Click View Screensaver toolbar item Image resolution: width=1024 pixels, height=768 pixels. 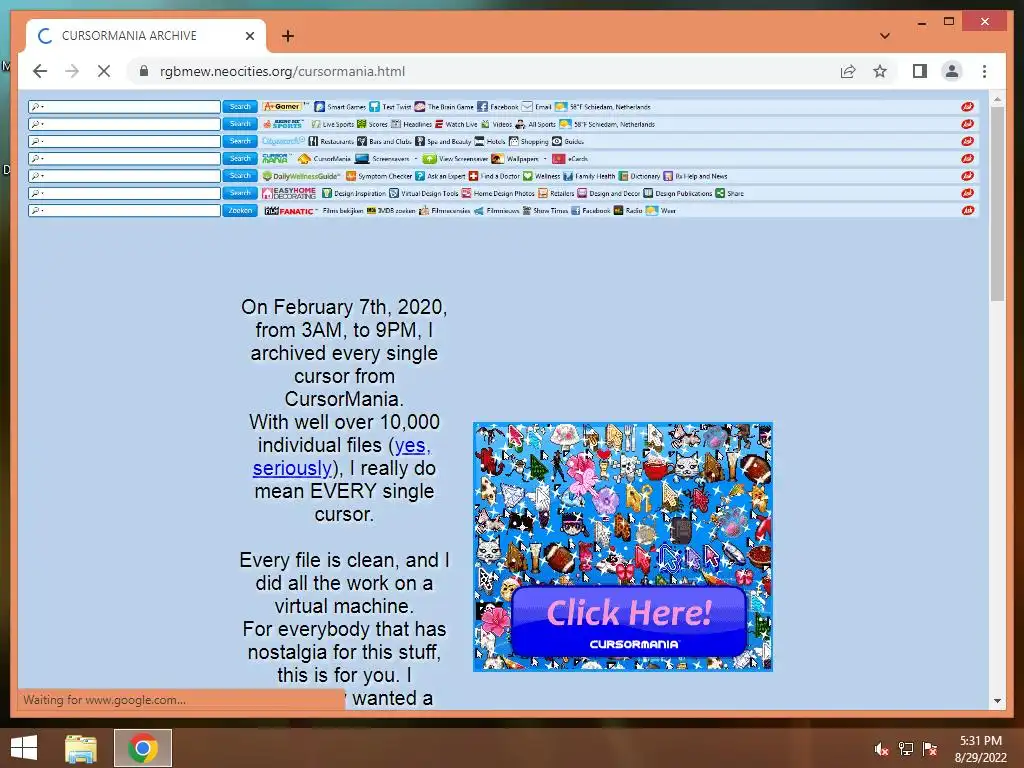point(455,159)
